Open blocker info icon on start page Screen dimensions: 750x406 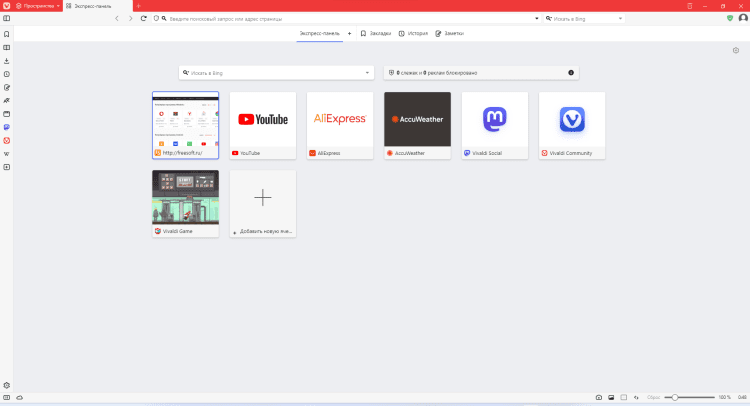pos(571,73)
